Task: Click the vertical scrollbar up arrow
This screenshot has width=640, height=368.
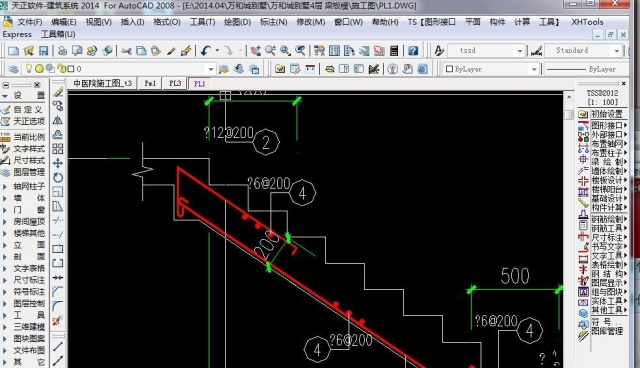Action: [x=569, y=97]
